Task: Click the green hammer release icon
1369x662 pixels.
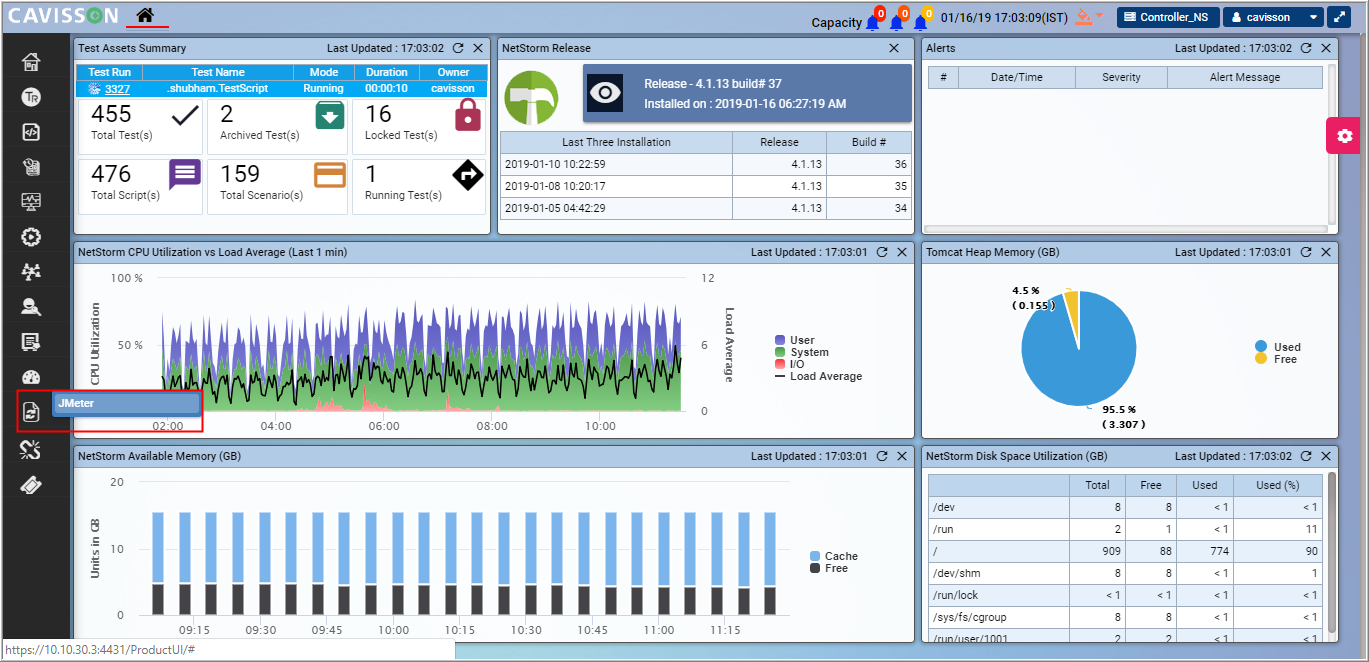Action: point(530,97)
